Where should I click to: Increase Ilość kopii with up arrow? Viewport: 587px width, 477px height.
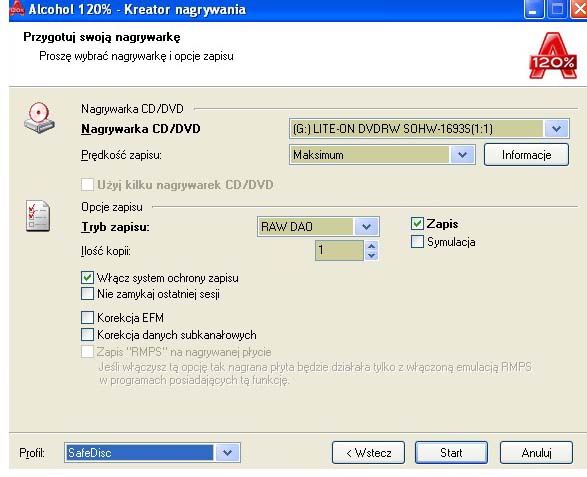coord(371,246)
